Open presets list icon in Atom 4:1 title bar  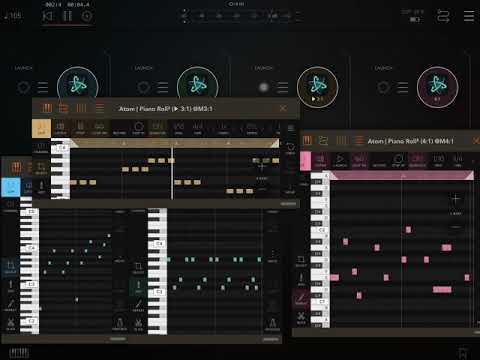pyautogui.click(x=359, y=141)
